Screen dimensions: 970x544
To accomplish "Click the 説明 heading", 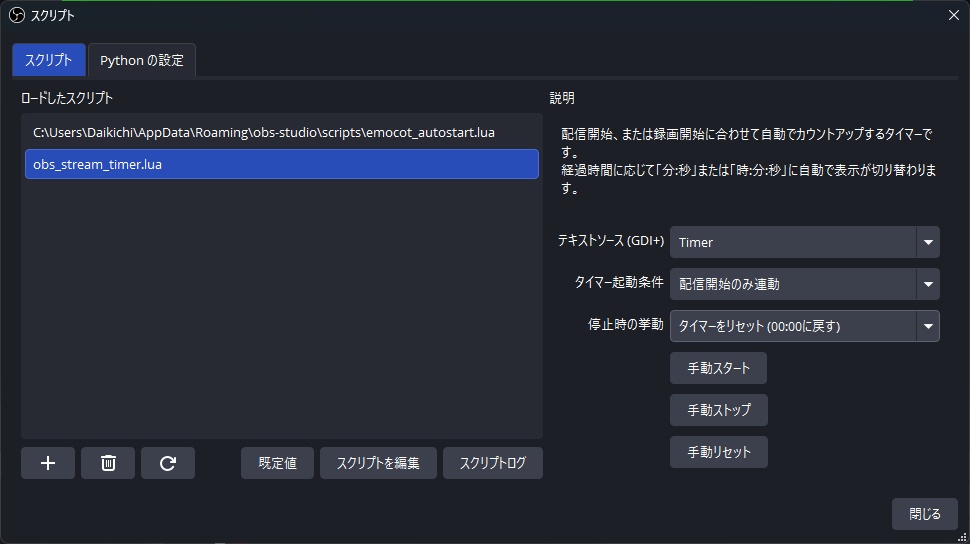I will (562, 98).
